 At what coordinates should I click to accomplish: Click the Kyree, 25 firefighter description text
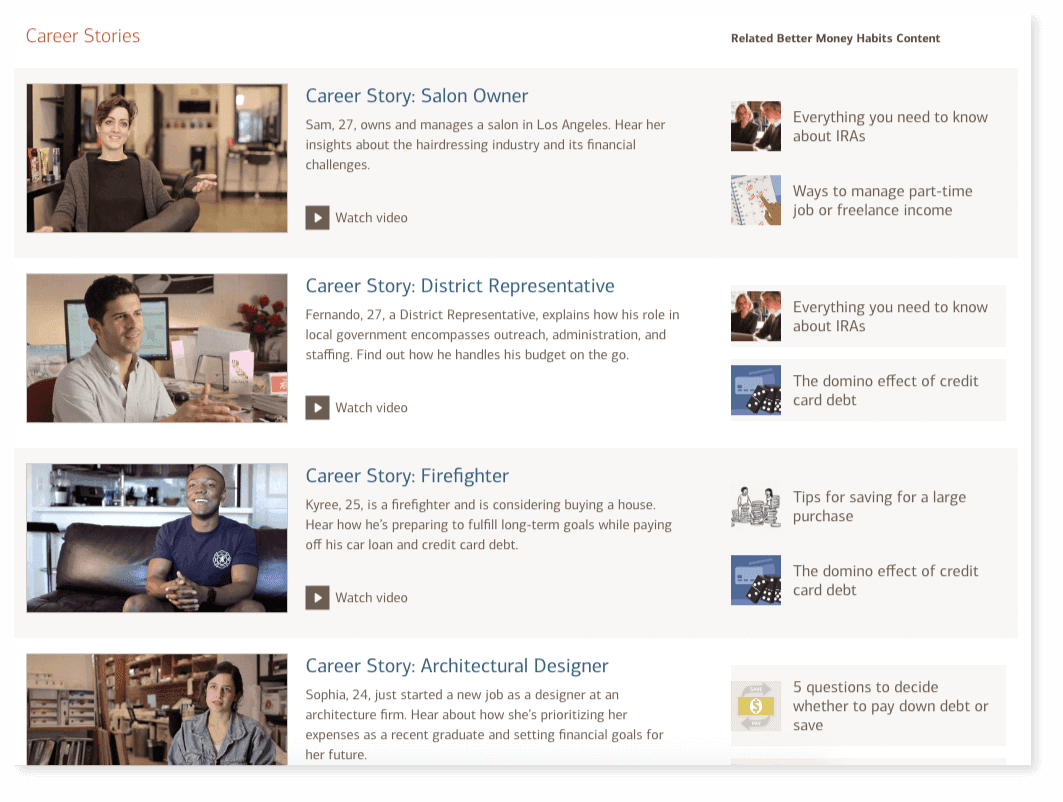pyautogui.click(x=488, y=524)
